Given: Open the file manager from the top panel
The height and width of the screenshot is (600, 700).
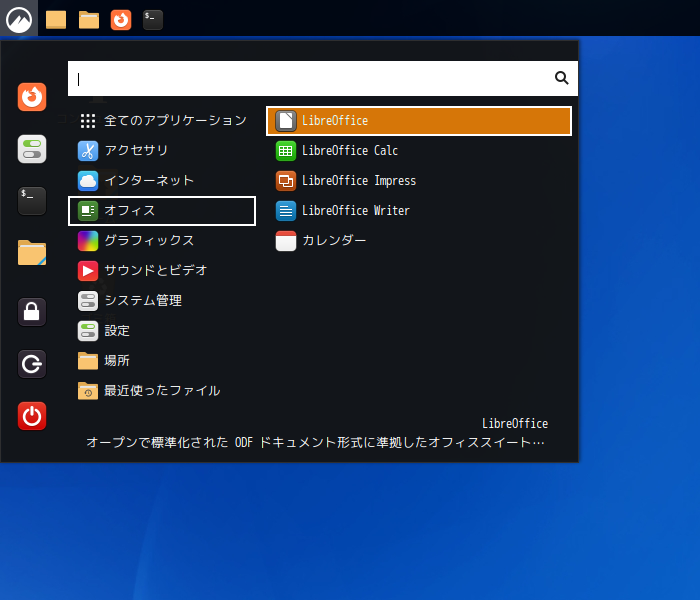Looking at the screenshot, I should 89,20.
